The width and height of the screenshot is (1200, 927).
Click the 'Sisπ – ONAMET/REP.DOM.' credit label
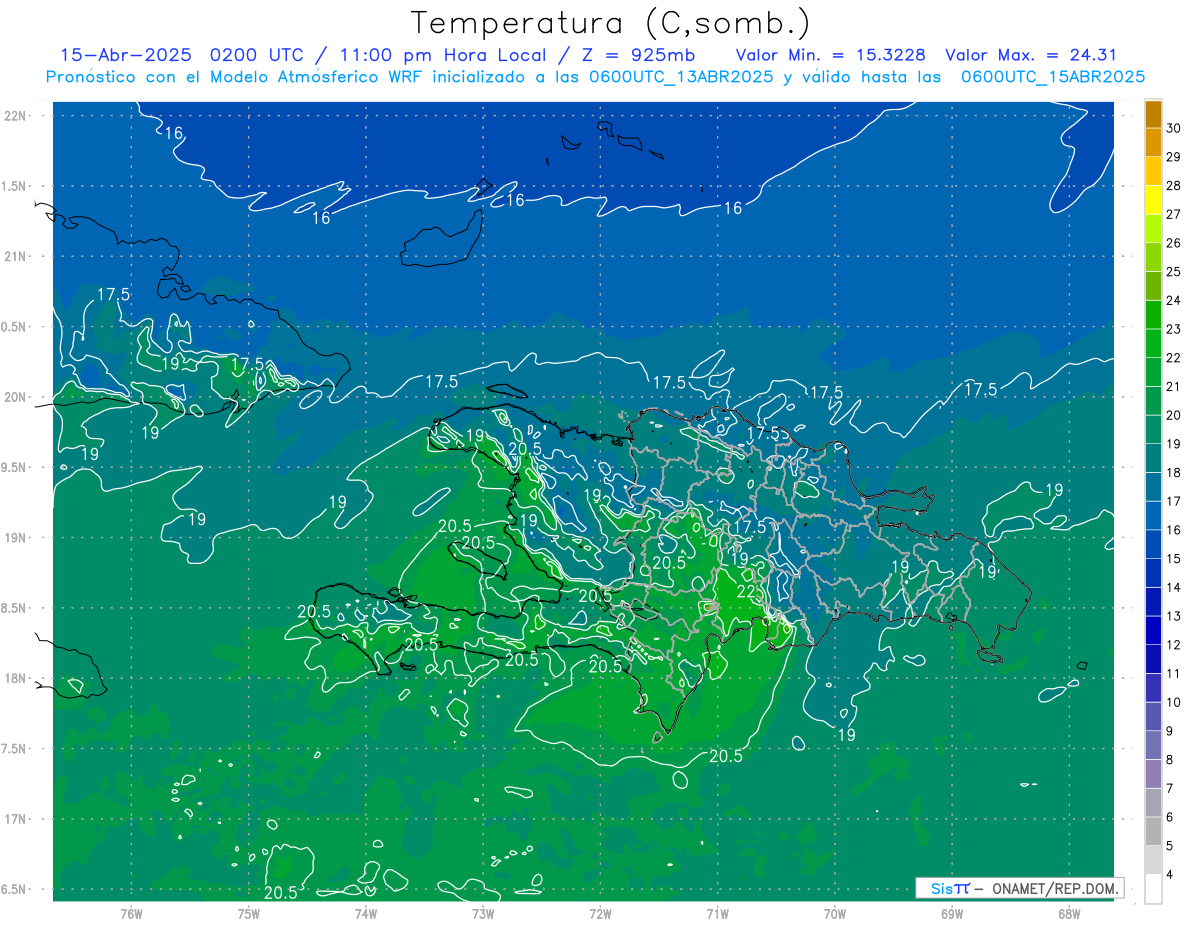click(x=1019, y=888)
